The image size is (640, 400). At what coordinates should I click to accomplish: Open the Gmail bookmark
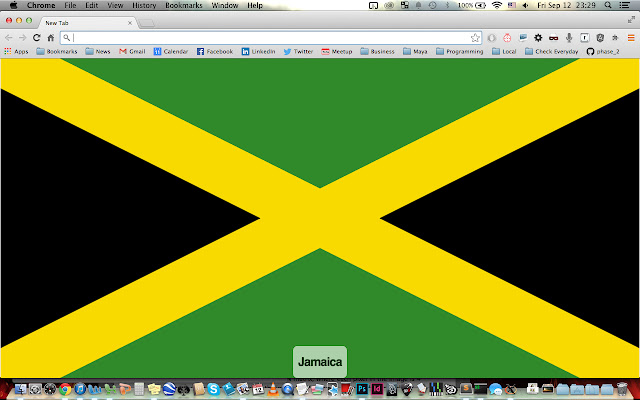pos(132,51)
